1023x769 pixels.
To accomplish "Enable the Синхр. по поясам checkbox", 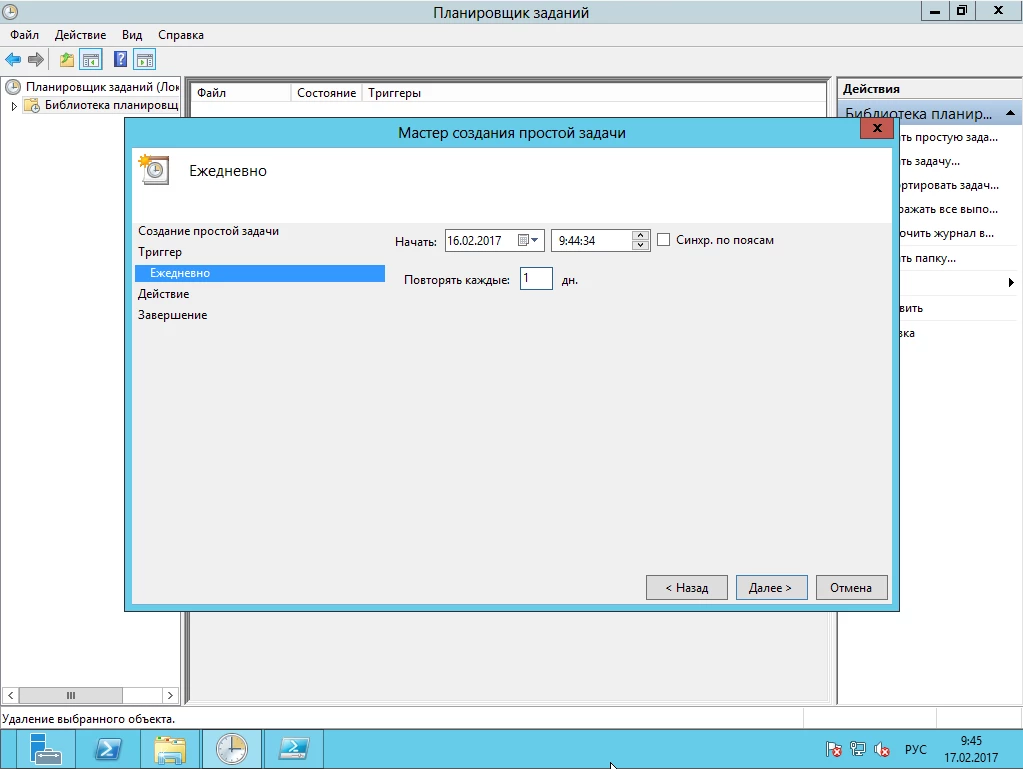I will pyautogui.click(x=663, y=240).
